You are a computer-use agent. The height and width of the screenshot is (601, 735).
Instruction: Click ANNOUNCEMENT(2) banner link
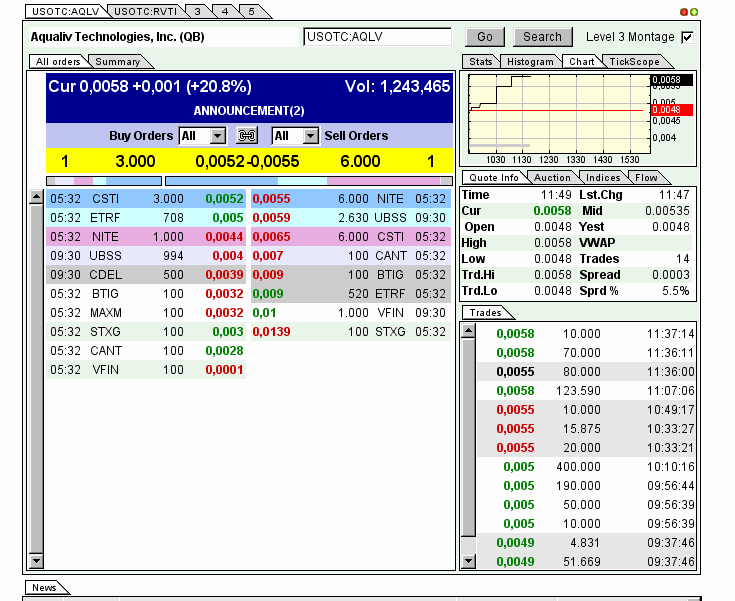[x=249, y=111]
